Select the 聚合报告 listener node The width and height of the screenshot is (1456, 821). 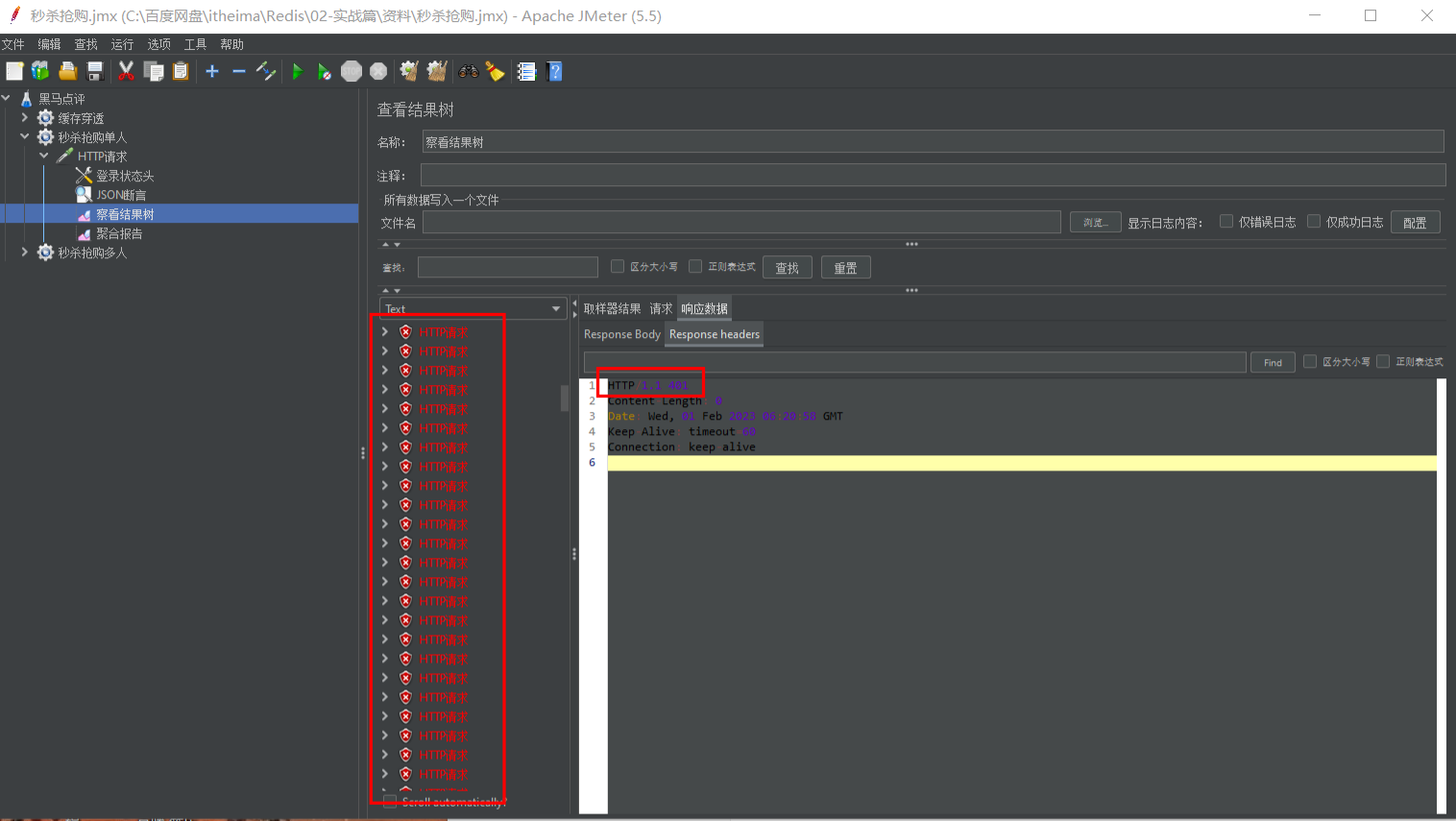(x=119, y=233)
